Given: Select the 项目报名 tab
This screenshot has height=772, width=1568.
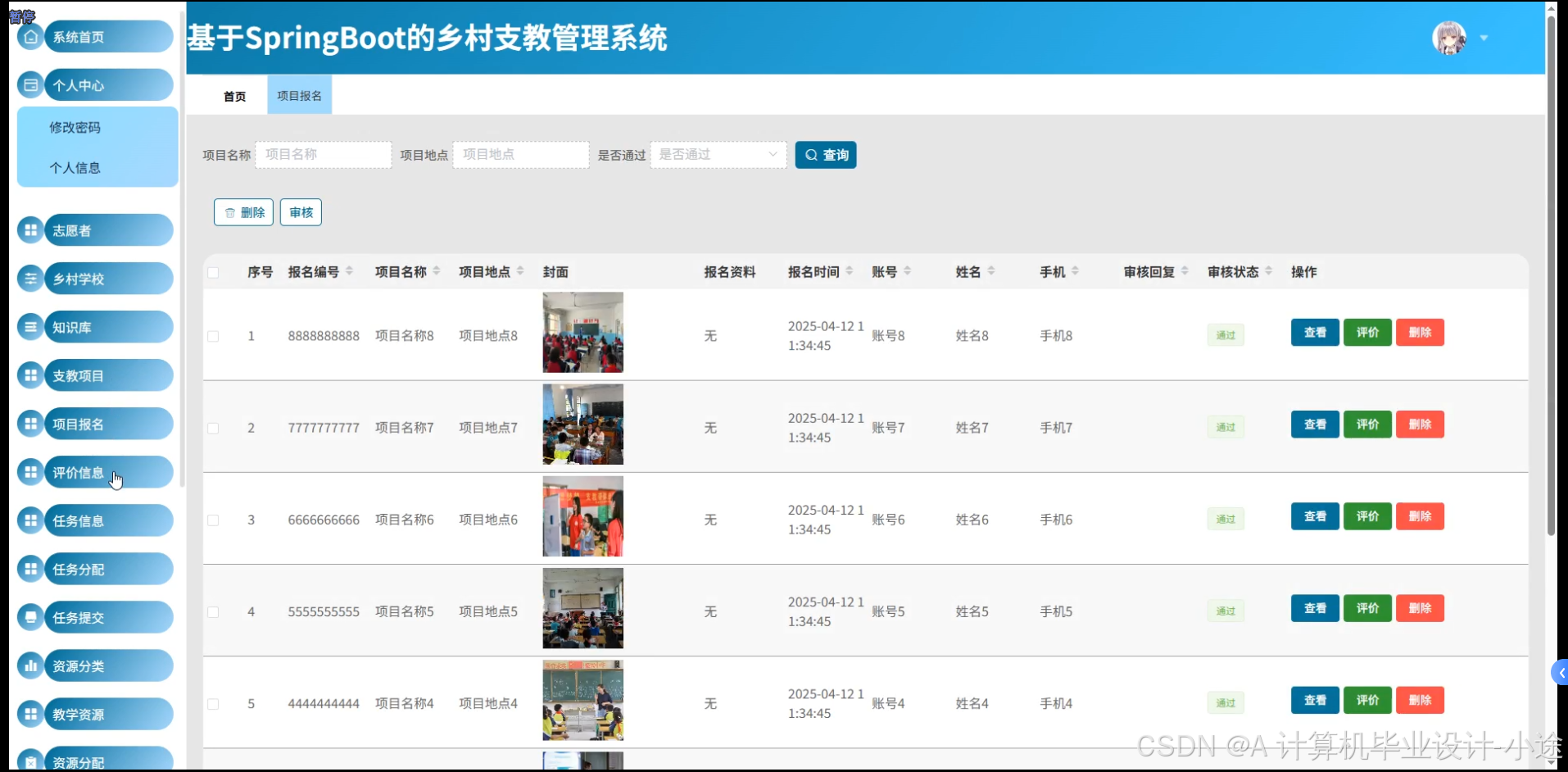Looking at the screenshot, I should [x=299, y=95].
